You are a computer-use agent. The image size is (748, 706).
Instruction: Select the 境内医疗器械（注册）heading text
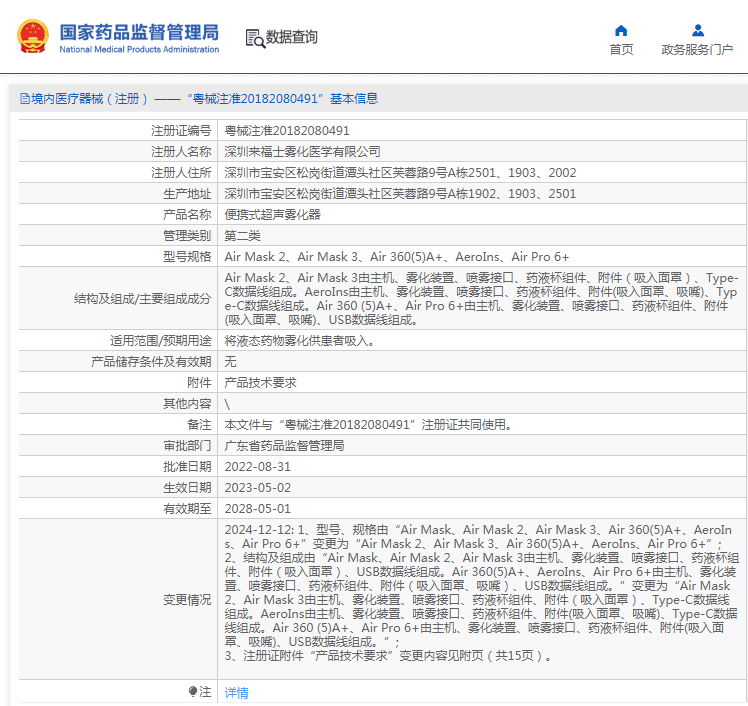coord(89,99)
